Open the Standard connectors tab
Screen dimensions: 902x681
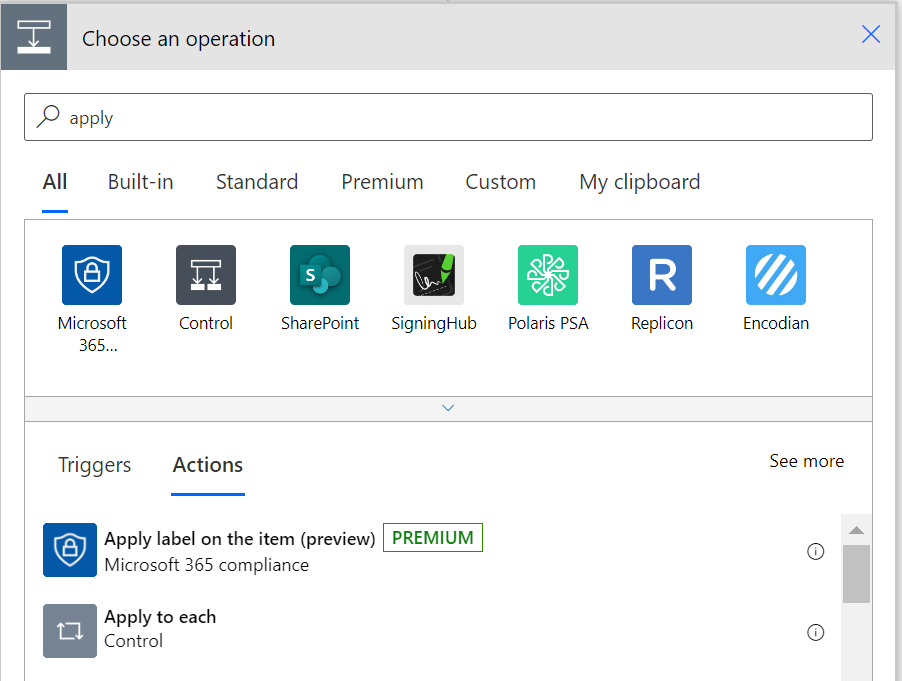pos(257,182)
